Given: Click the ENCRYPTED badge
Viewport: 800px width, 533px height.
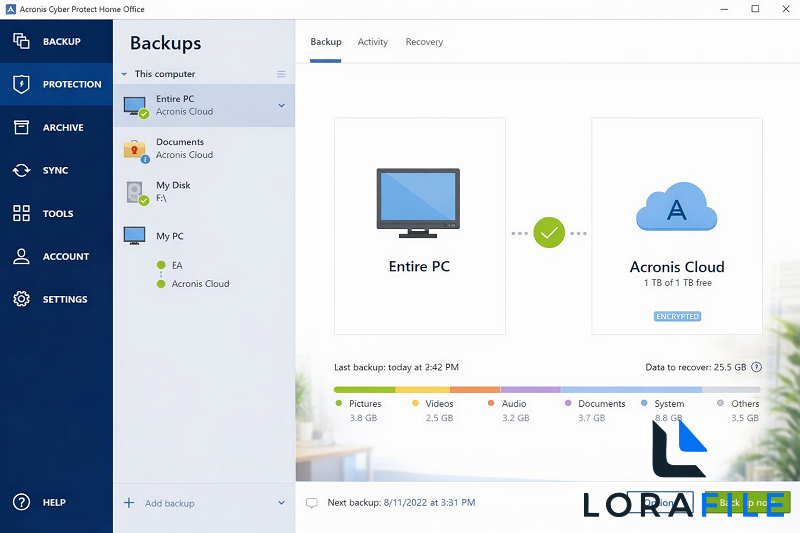Looking at the screenshot, I should (677, 316).
